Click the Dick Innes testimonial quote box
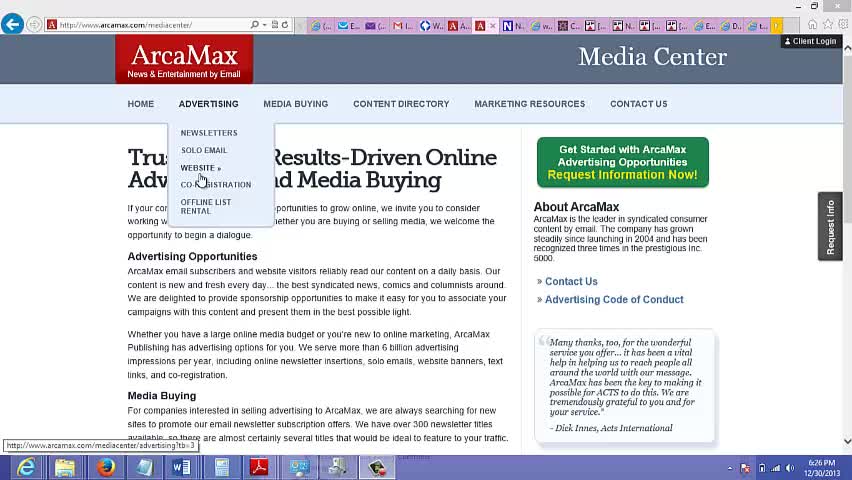 [624, 385]
